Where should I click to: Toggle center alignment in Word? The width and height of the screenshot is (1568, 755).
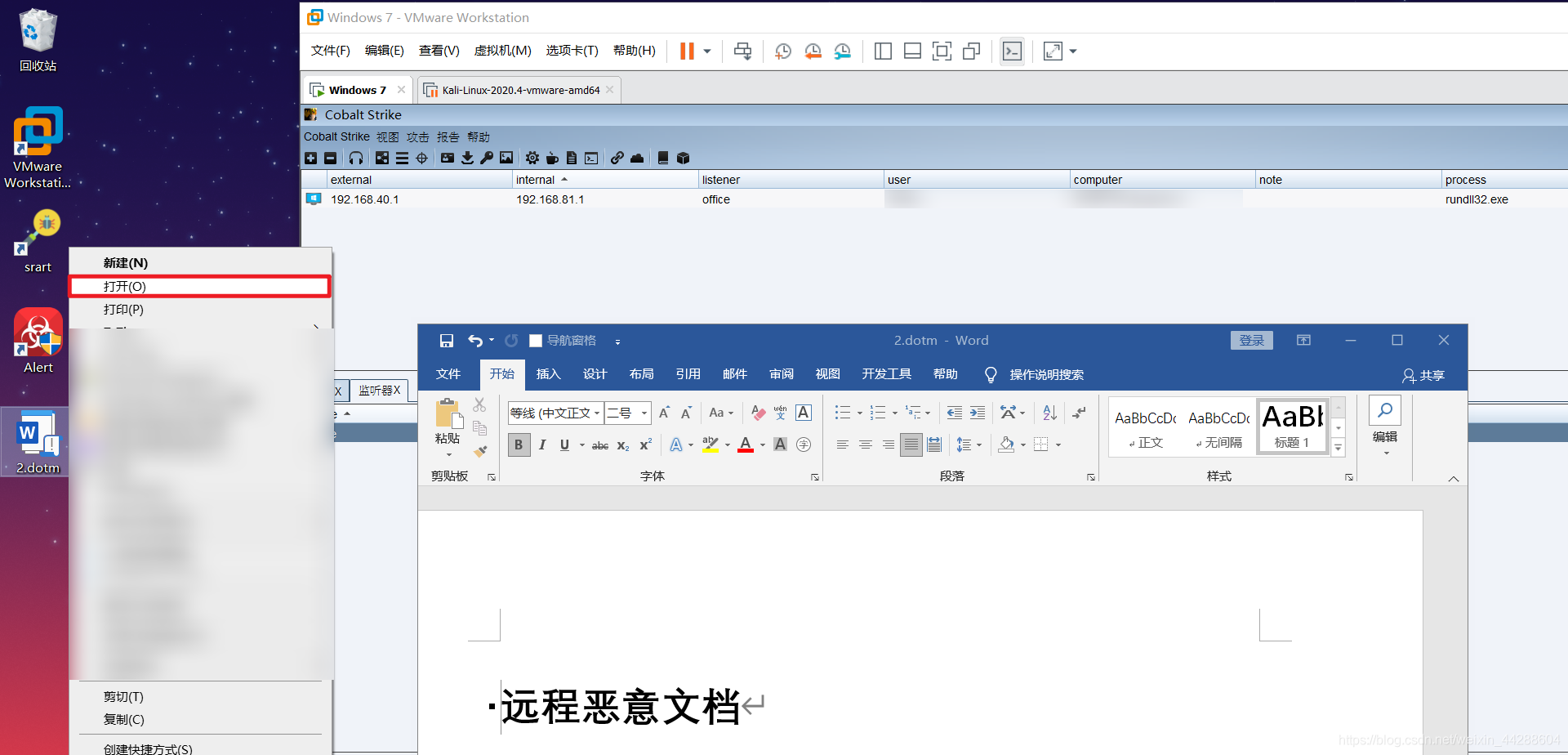pos(865,445)
